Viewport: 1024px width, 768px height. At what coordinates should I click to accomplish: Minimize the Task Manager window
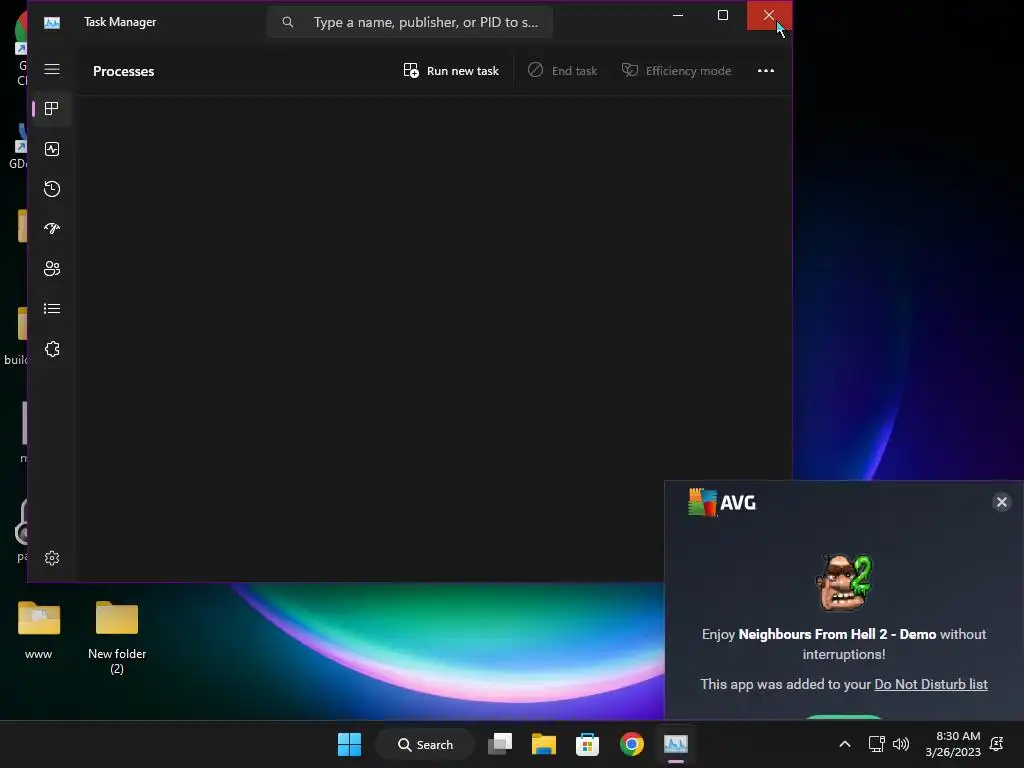678,15
